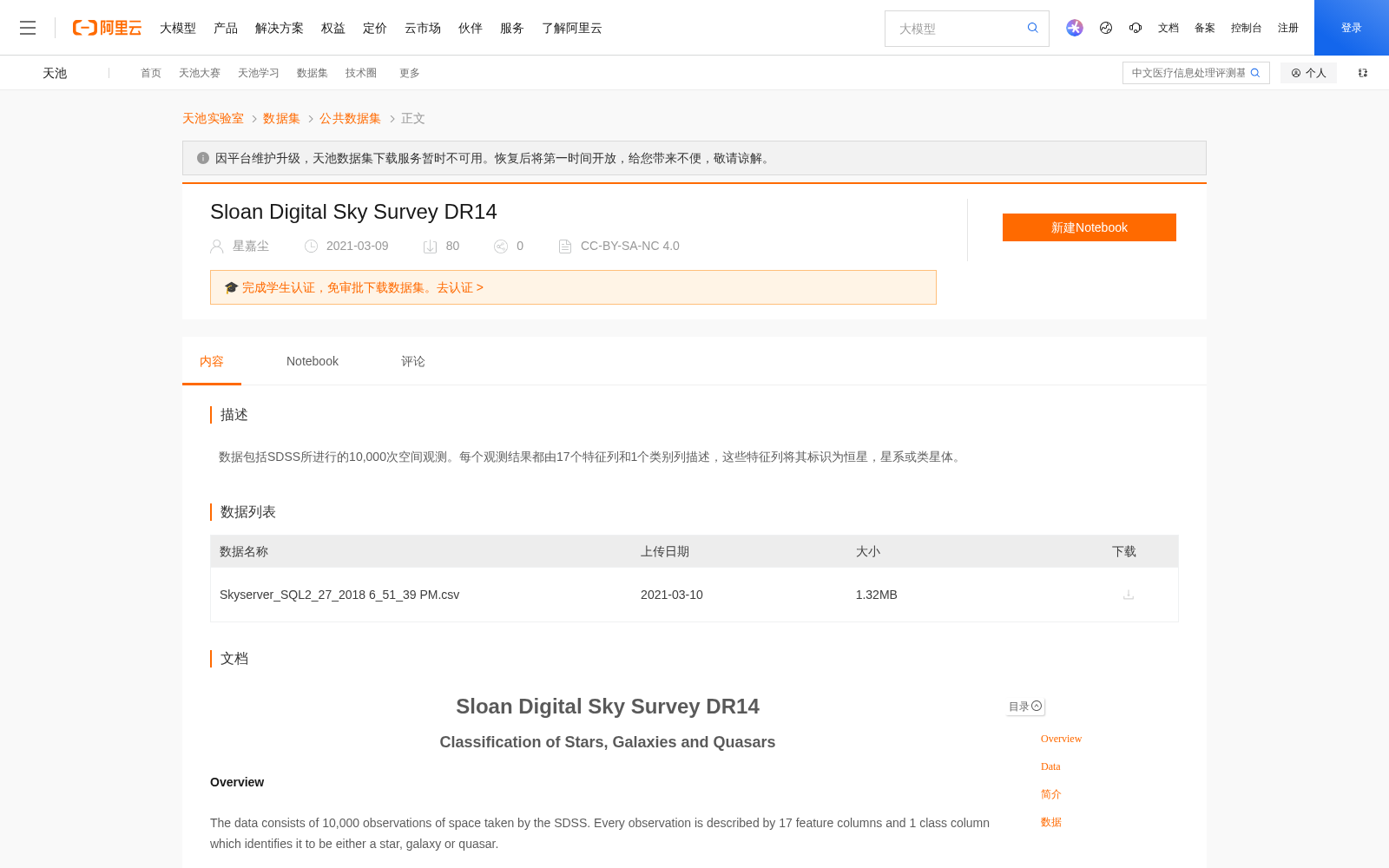Click upload date 2021-03-10 cell
Image resolution: width=1389 pixels, height=868 pixels.
tap(672, 595)
